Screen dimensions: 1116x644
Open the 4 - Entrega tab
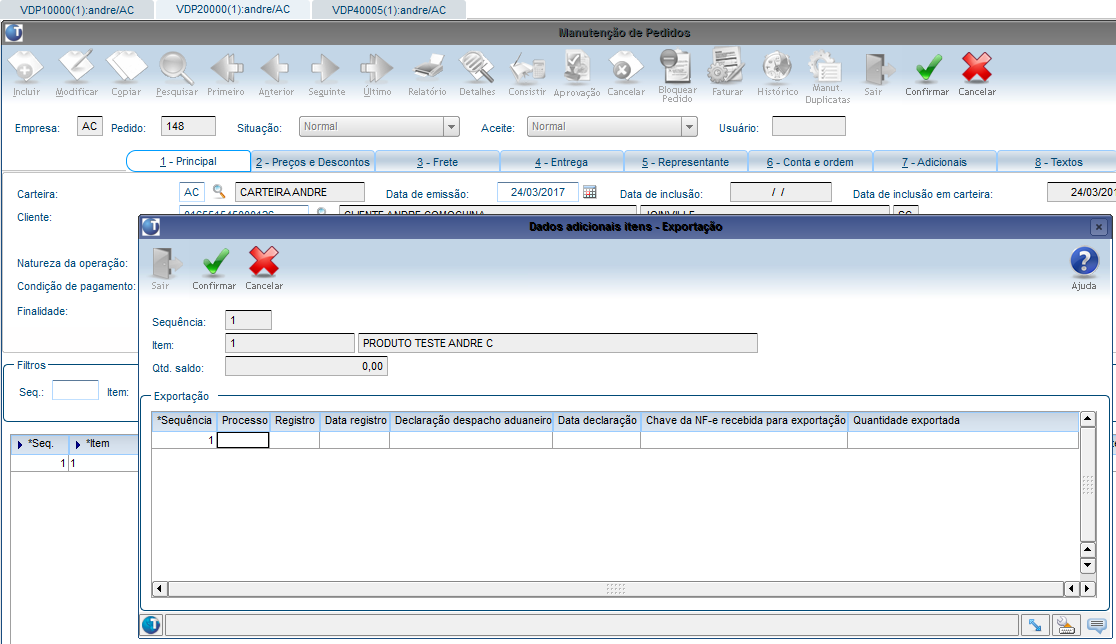click(x=562, y=162)
